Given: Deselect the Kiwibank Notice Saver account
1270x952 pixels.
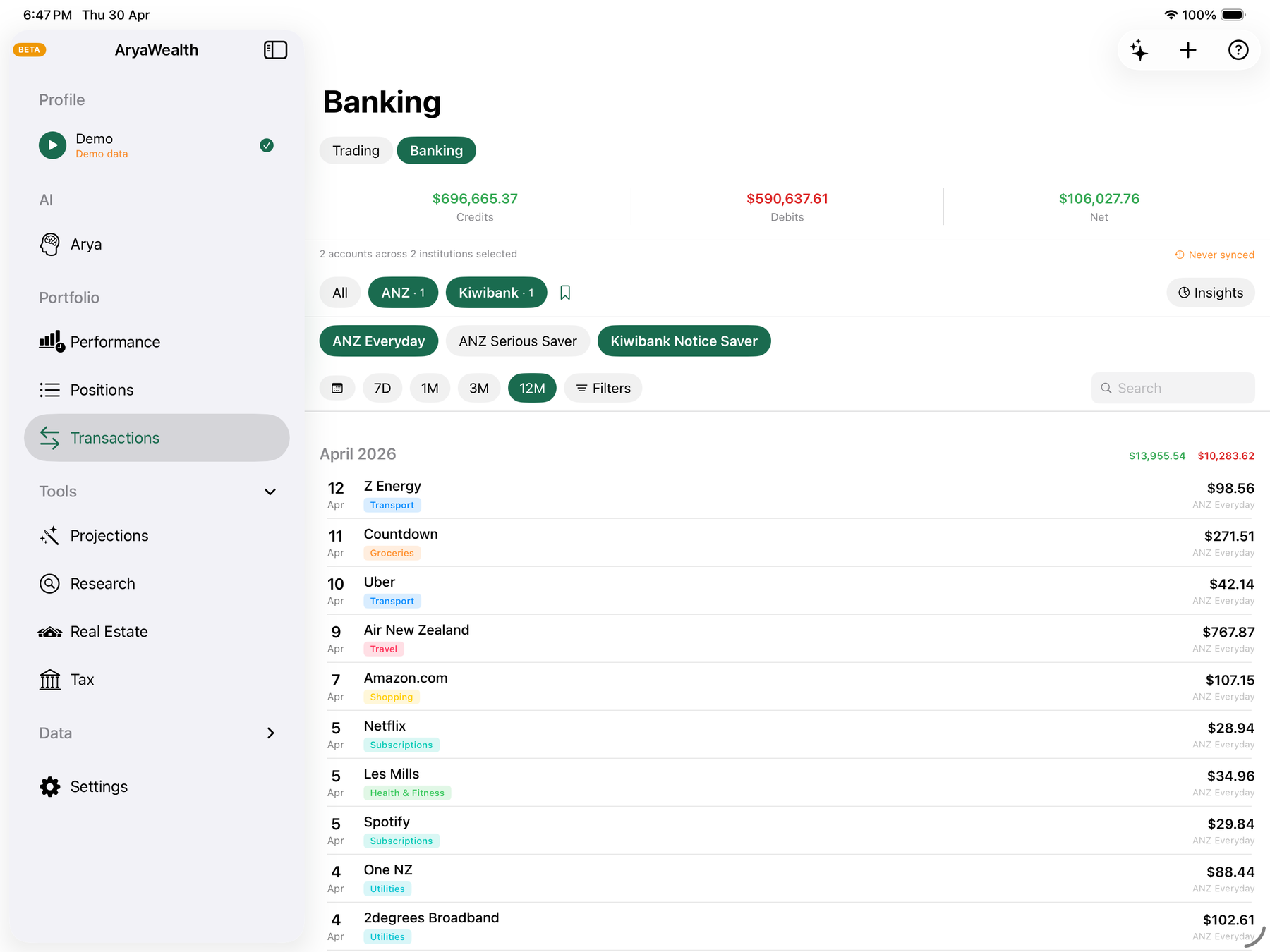Looking at the screenshot, I should (684, 341).
